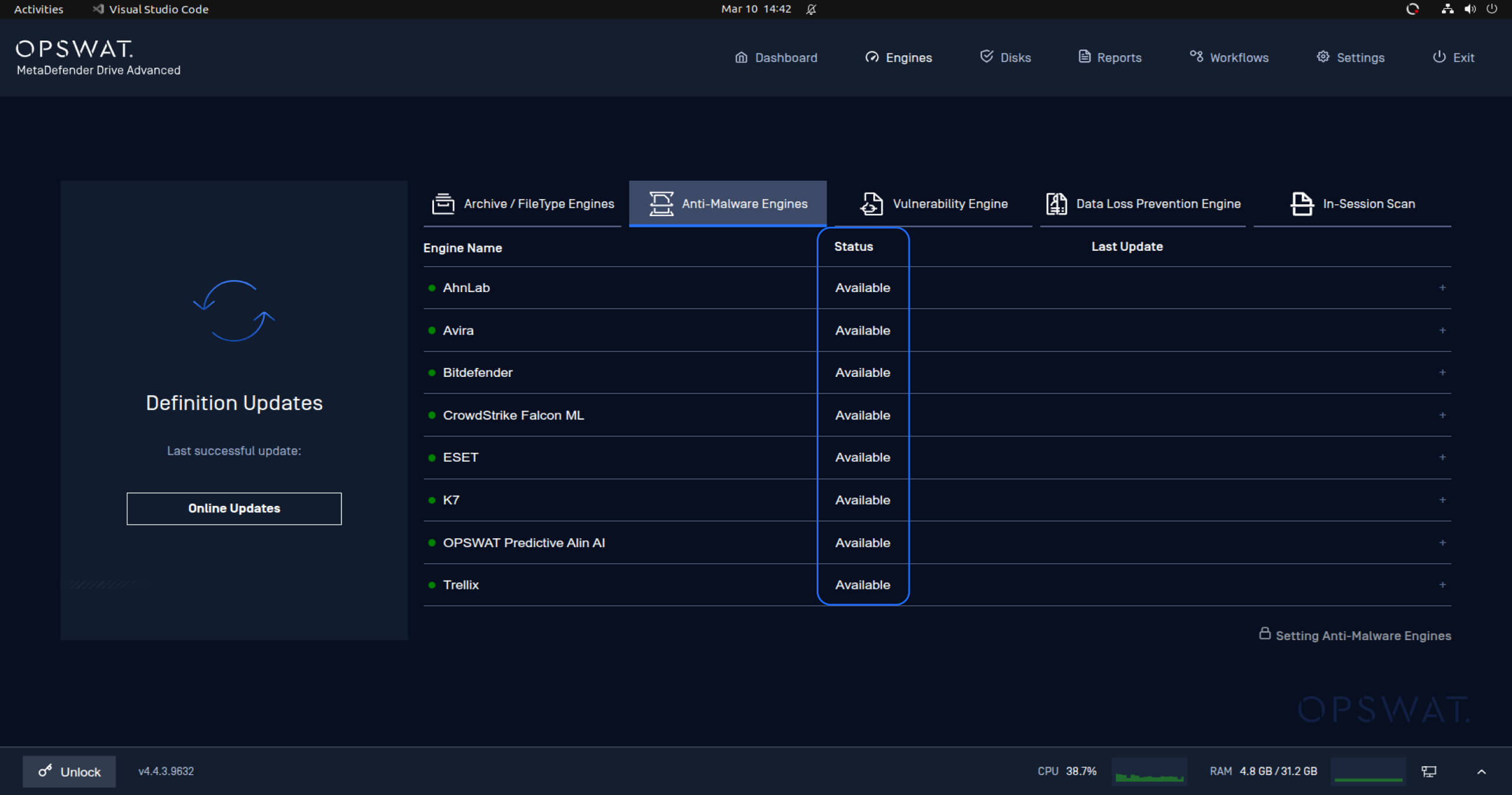Image resolution: width=1512 pixels, height=795 pixels.
Task: Click the Ubuntu network status icon
Action: coord(1447,9)
